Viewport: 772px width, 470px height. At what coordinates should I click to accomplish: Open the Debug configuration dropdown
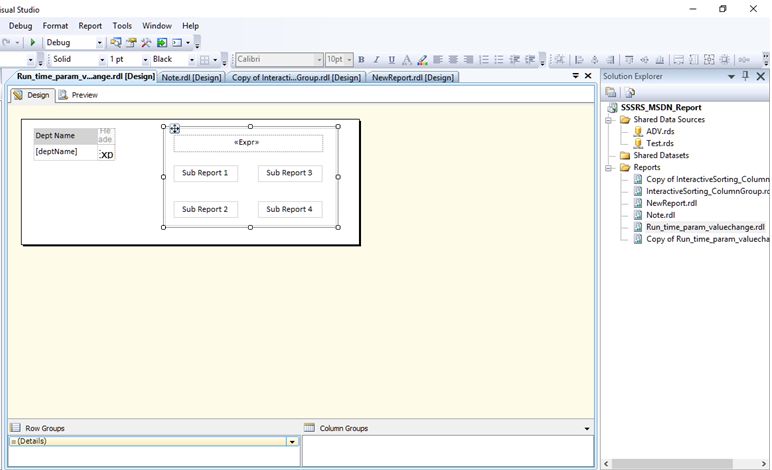(x=100, y=43)
